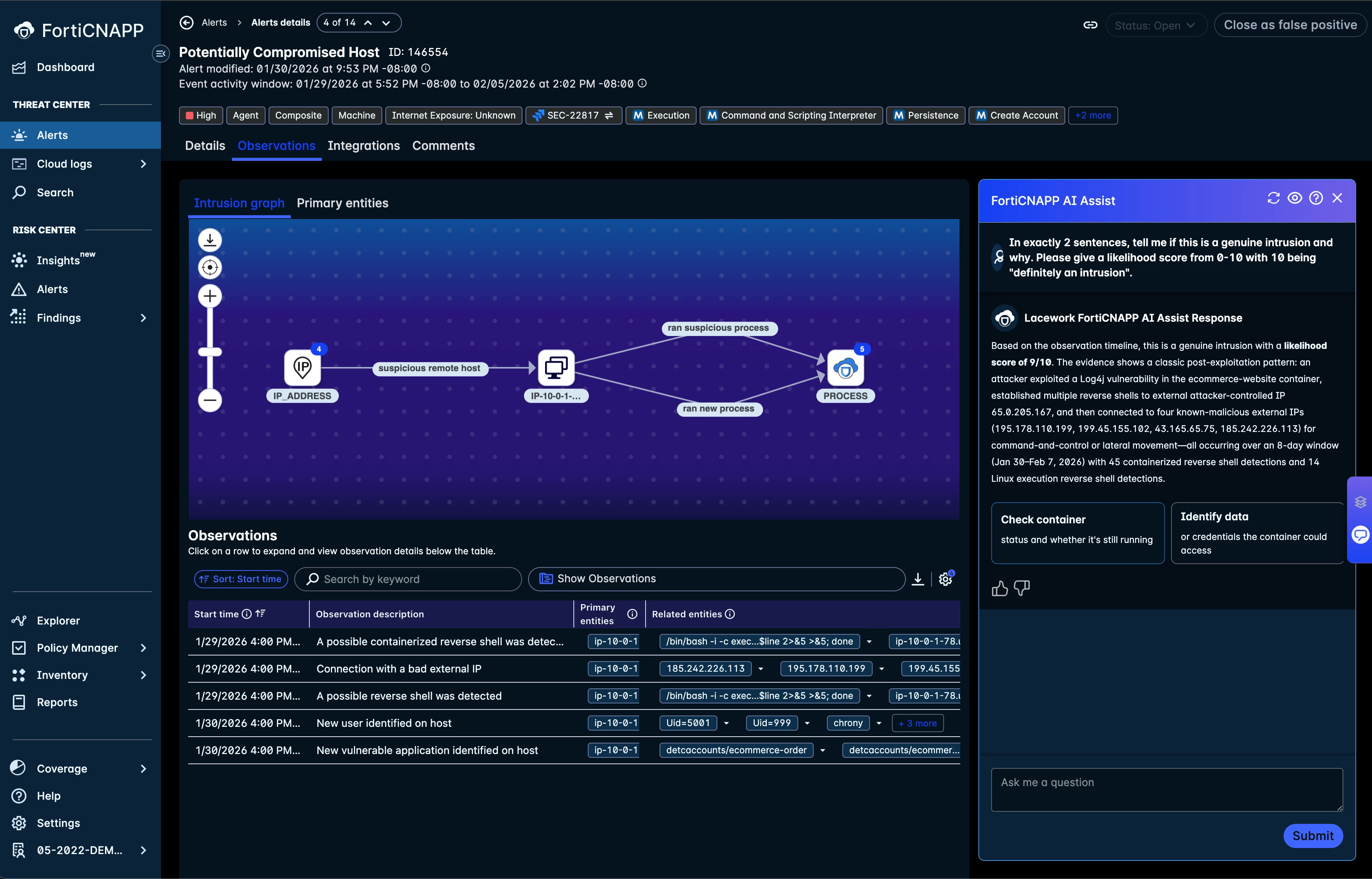Click the chat bubble side widget
The height and width of the screenshot is (879, 1372).
pyautogui.click(x=1361, y=535)
